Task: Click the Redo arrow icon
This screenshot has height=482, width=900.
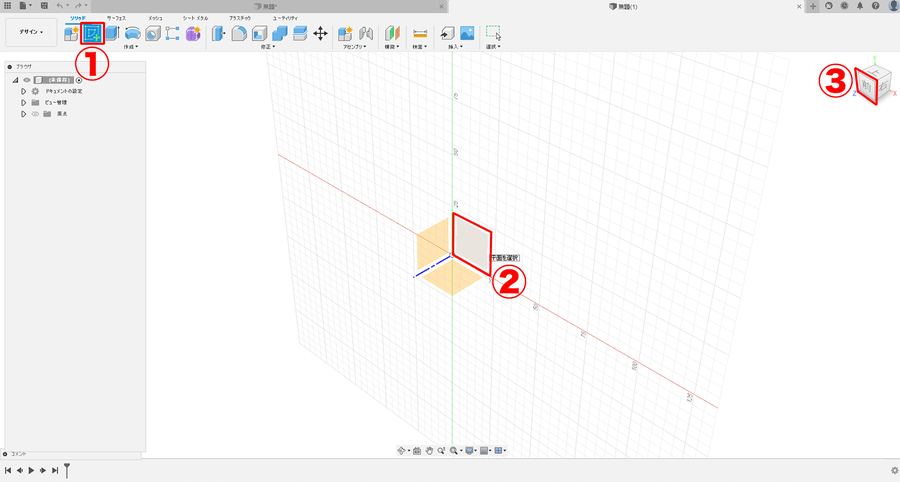Action: pos(78,6)
